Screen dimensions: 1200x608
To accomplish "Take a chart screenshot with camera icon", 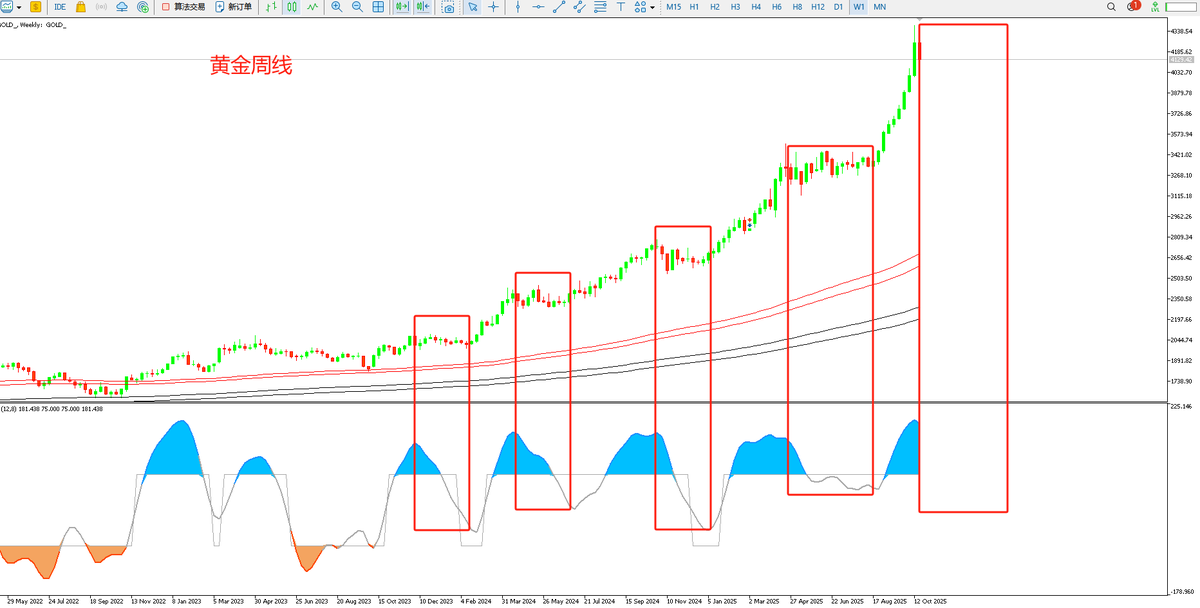I will (x=449, y=7).
